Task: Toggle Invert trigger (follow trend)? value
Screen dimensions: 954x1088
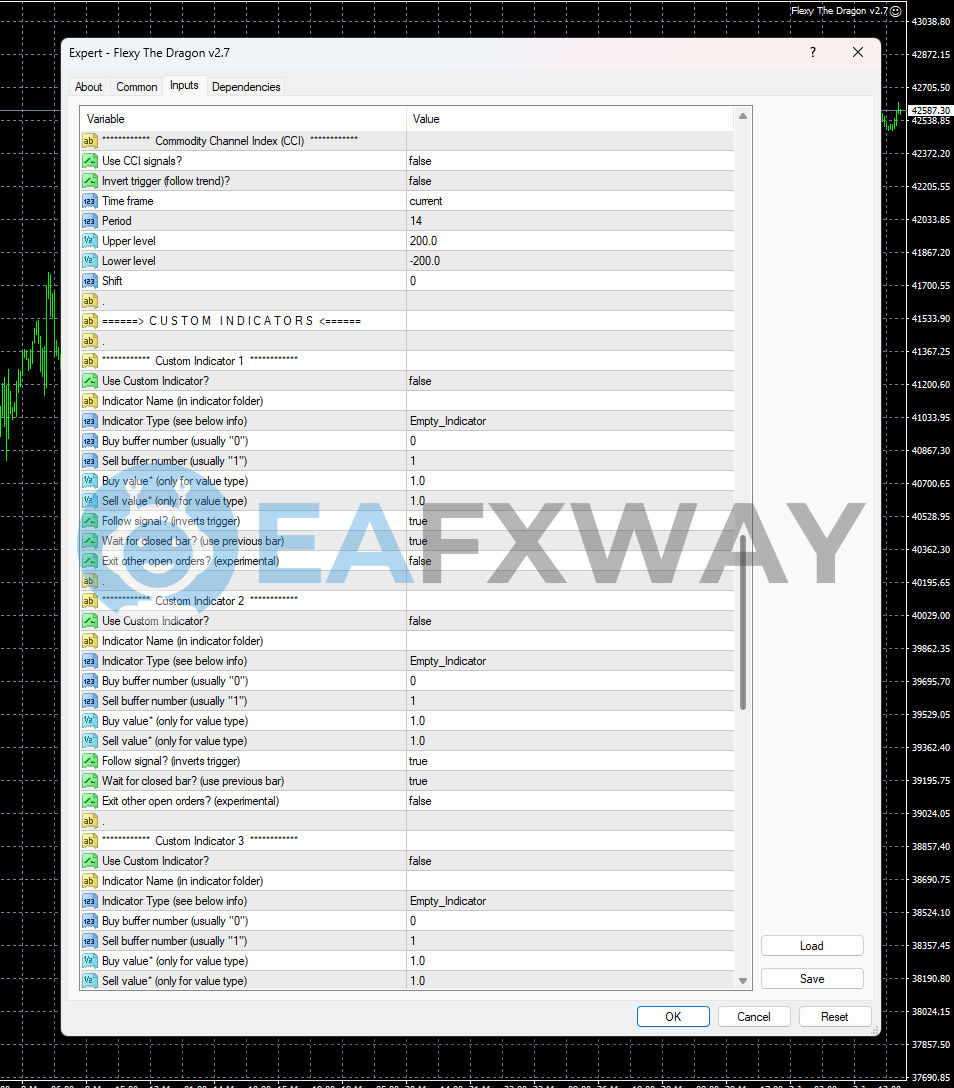Action: [x=569, y=181]
